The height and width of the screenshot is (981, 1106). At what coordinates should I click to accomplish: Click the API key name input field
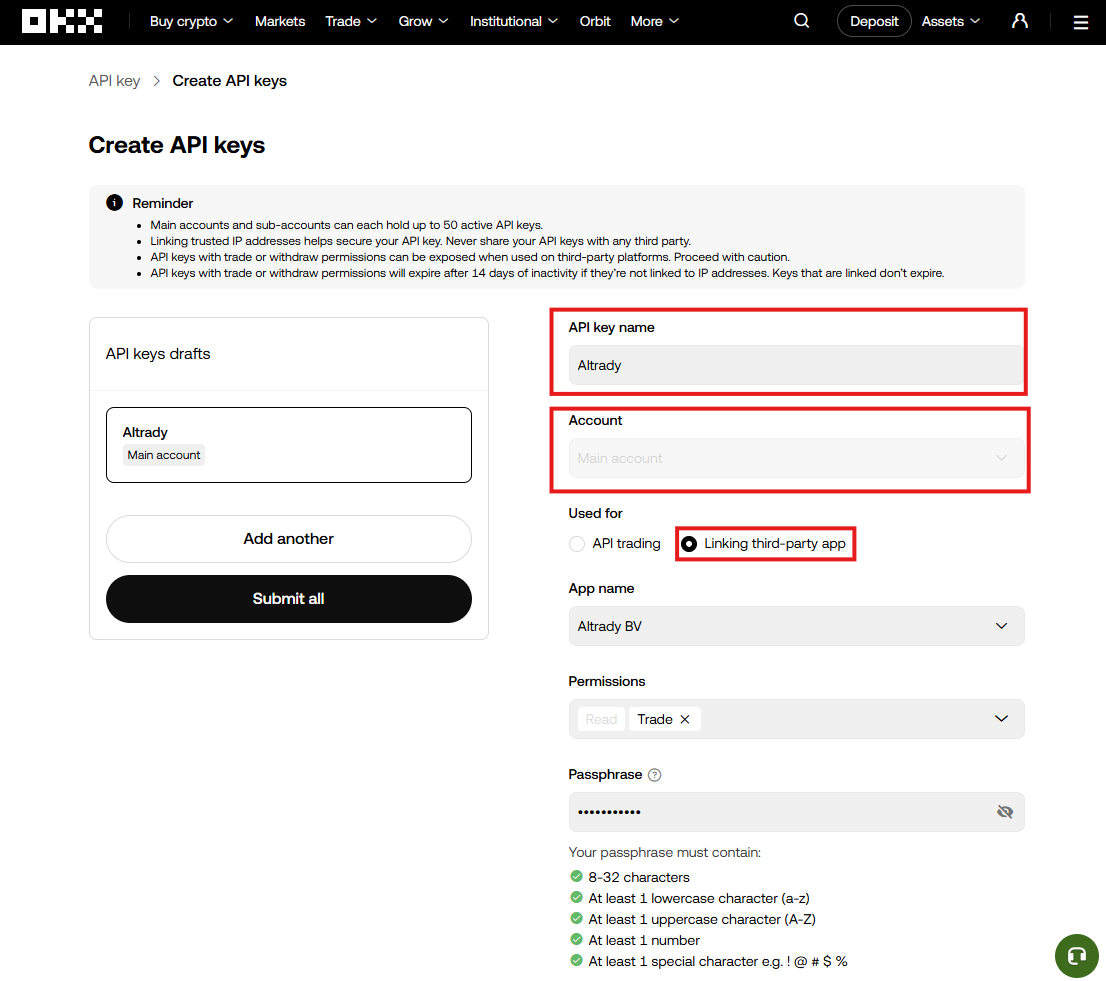(796, 365)
